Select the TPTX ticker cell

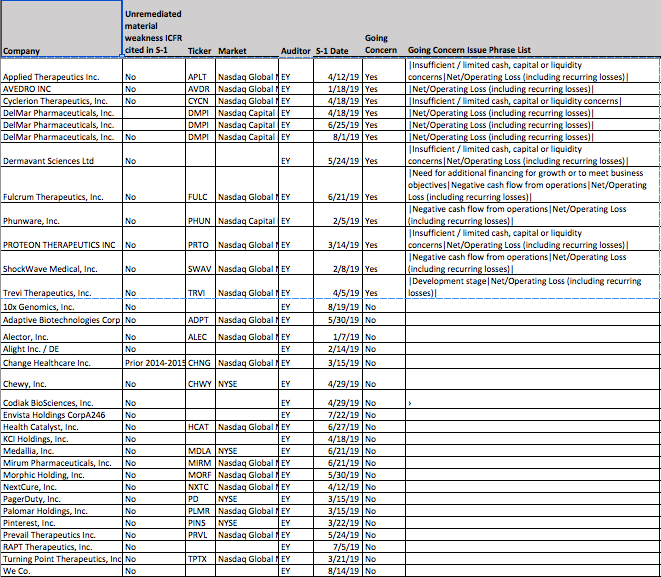(x=200, y=559)
